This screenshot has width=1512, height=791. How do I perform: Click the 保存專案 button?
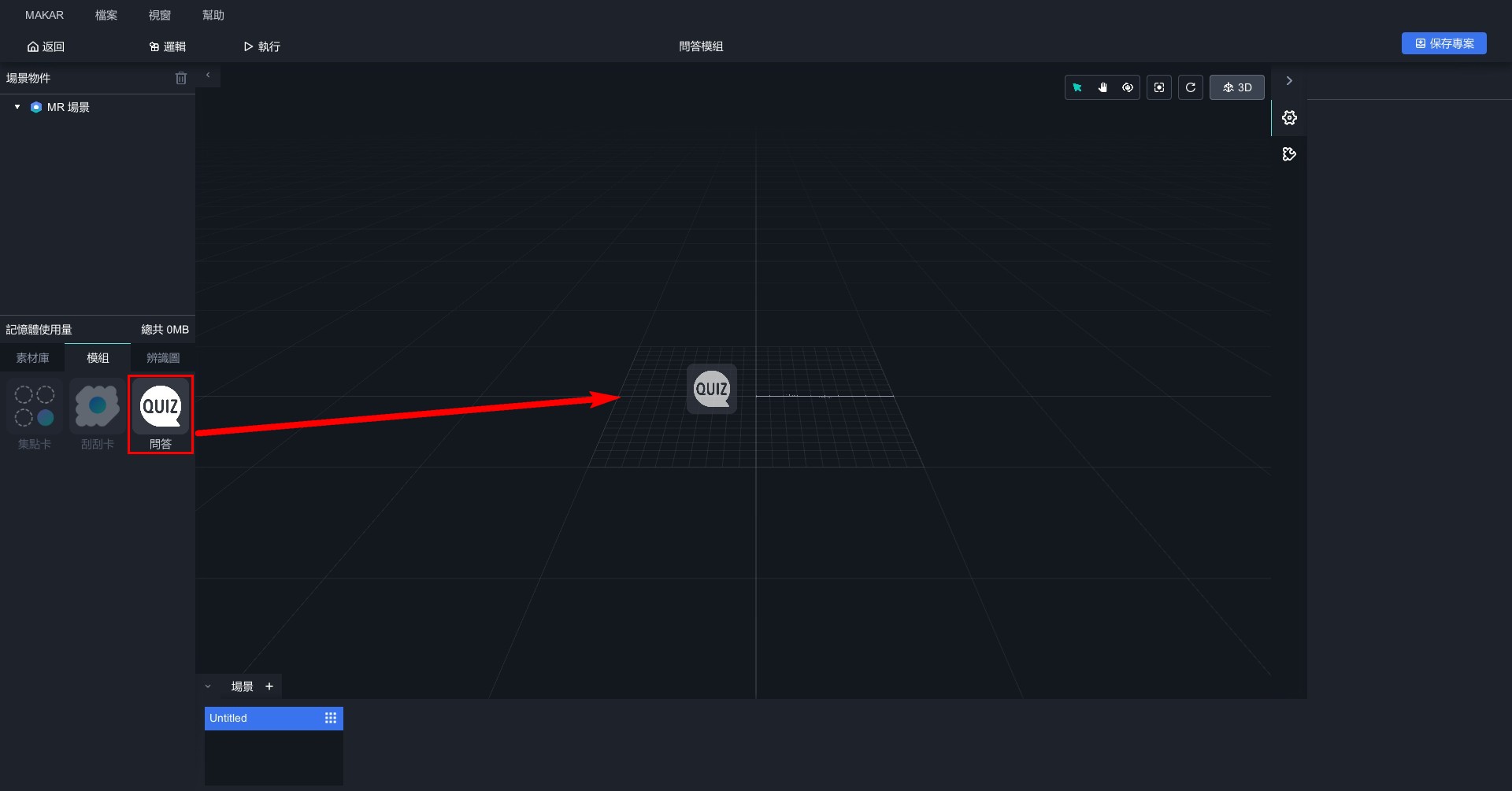[x=1443, y=43]
